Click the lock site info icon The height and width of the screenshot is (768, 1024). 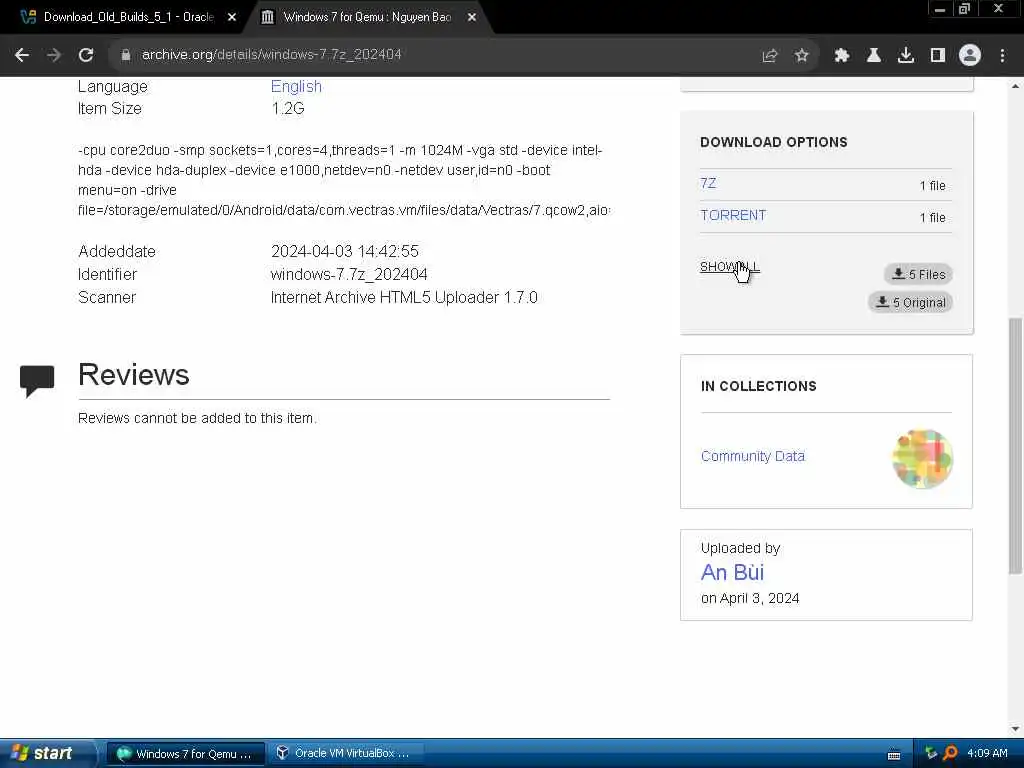pyautogui.click(x=125, y=55)
